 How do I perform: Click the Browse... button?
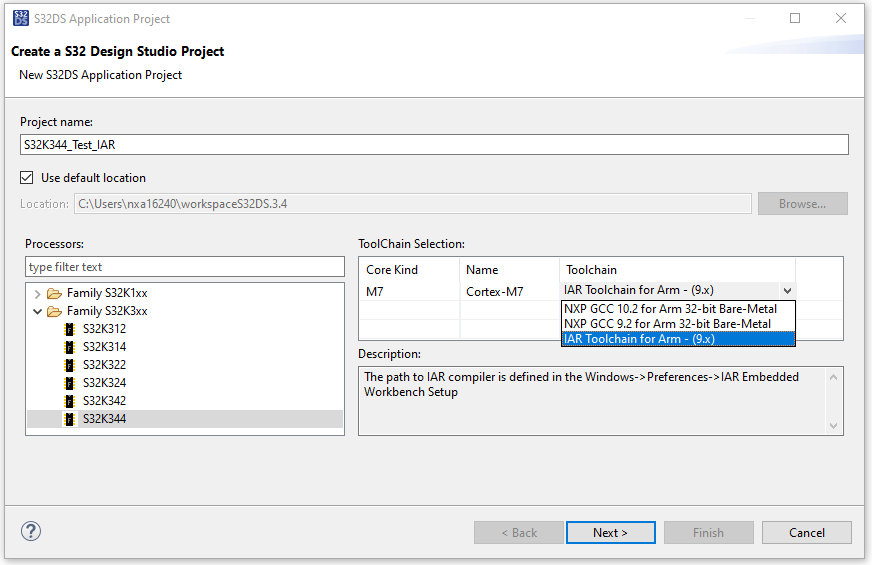pos(802,204)
